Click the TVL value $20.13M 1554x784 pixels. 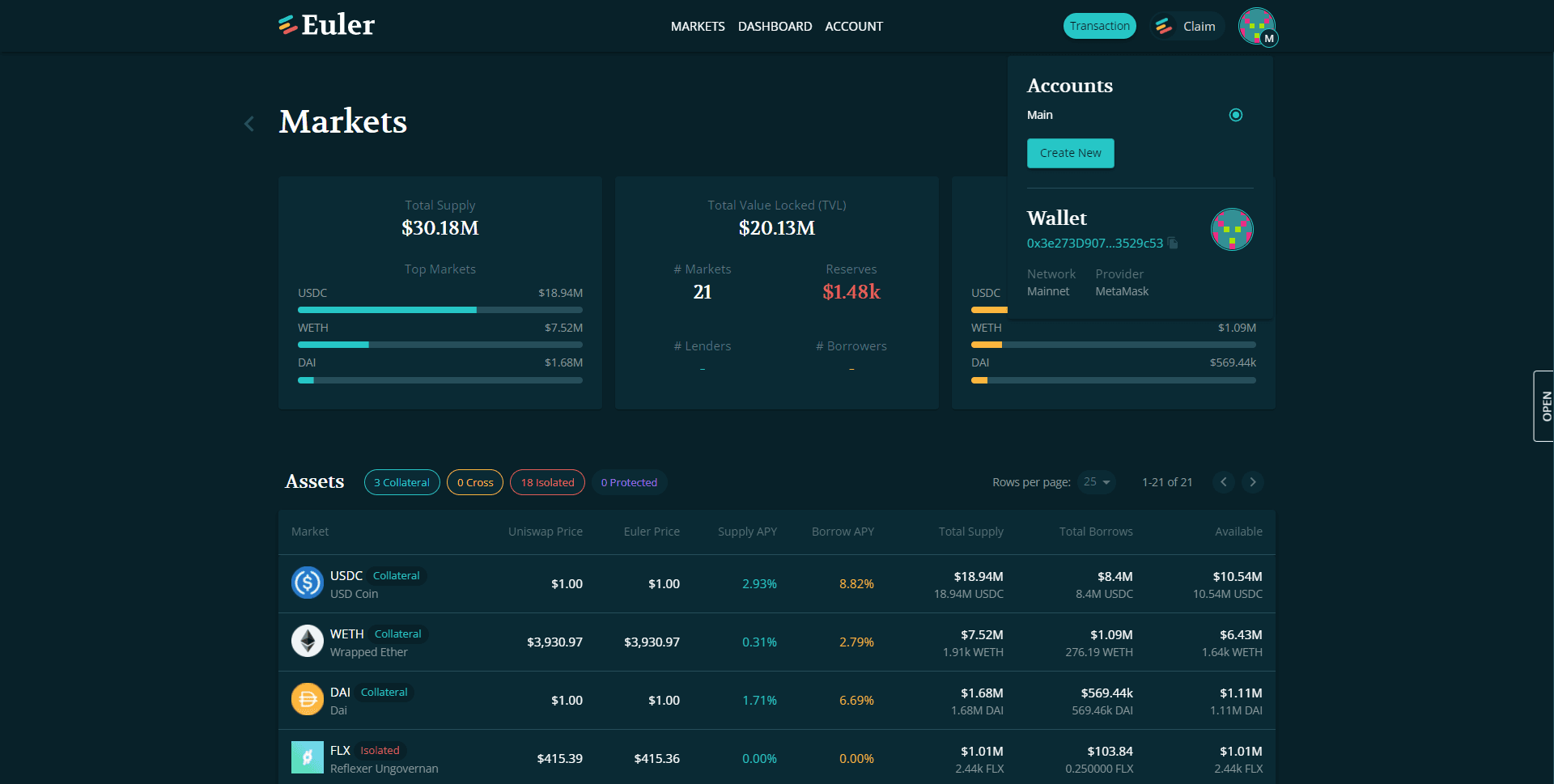(x=777, y=228)
